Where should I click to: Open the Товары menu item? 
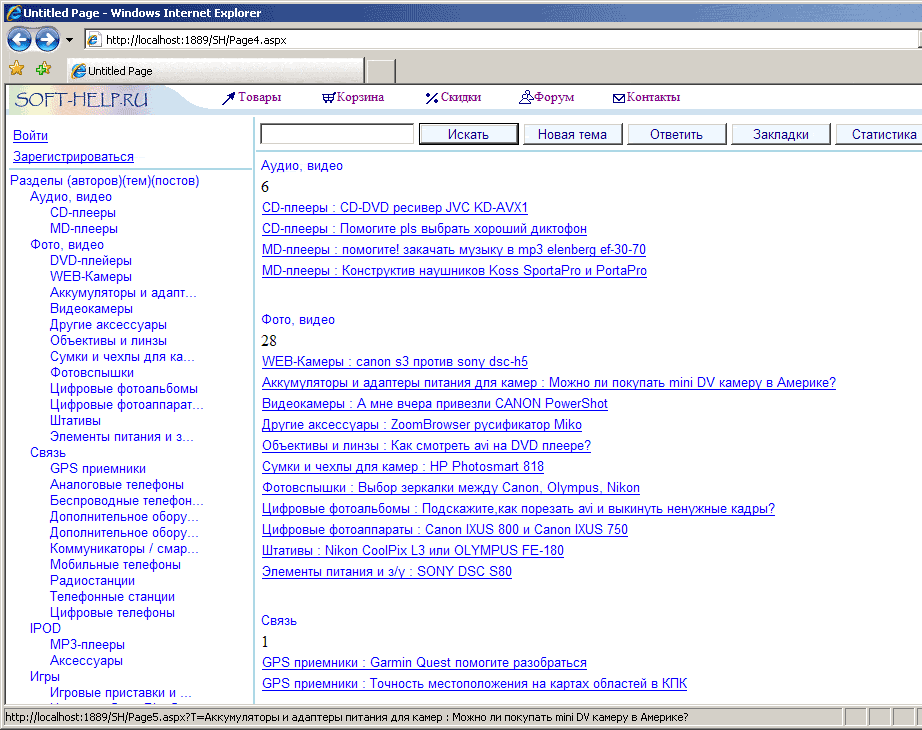252,98
